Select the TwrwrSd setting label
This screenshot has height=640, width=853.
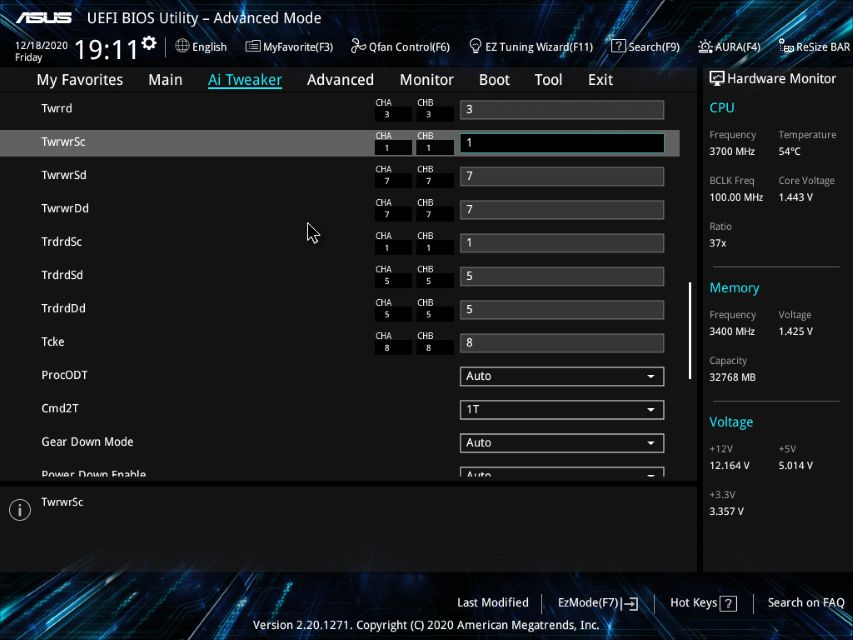[x=64, y=175]
